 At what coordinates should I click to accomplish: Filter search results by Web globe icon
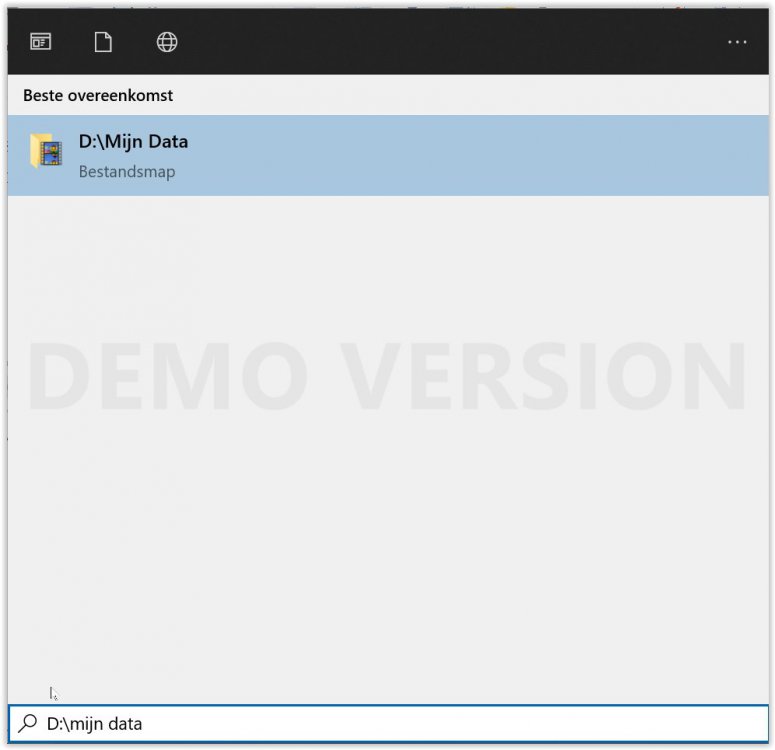167,42
